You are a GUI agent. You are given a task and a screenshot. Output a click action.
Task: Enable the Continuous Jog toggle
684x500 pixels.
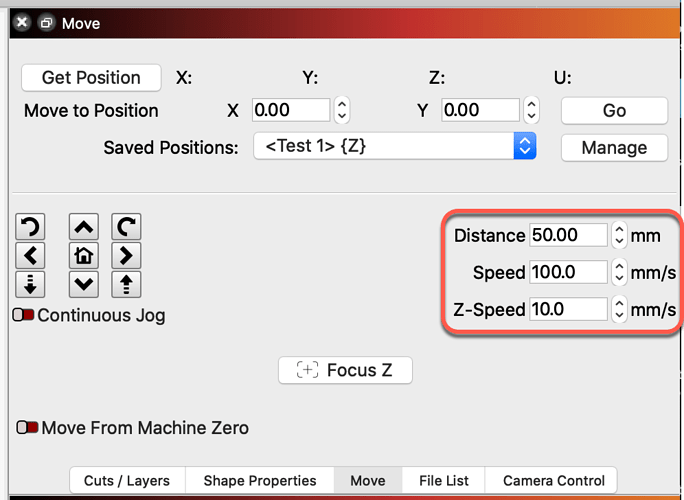pos(24,315)
